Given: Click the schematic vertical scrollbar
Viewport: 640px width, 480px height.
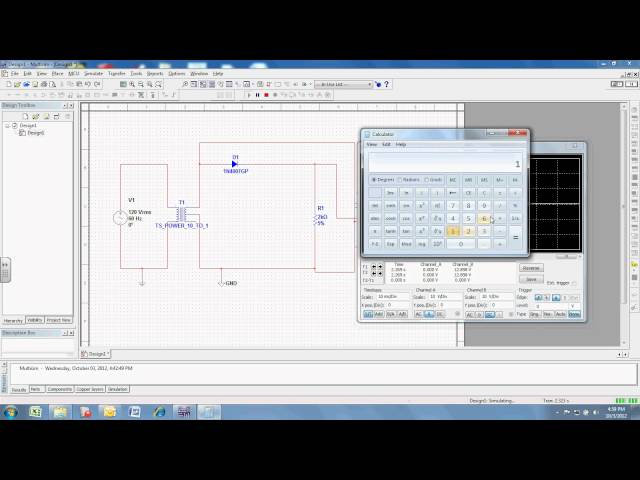Looking at the screenshot, I should [623, 224].
